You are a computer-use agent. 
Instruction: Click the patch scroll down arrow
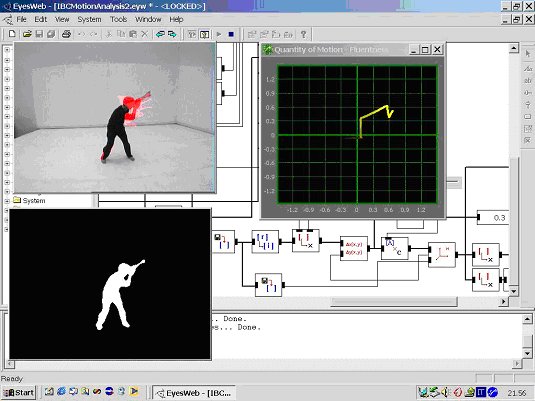coord(514,291)
